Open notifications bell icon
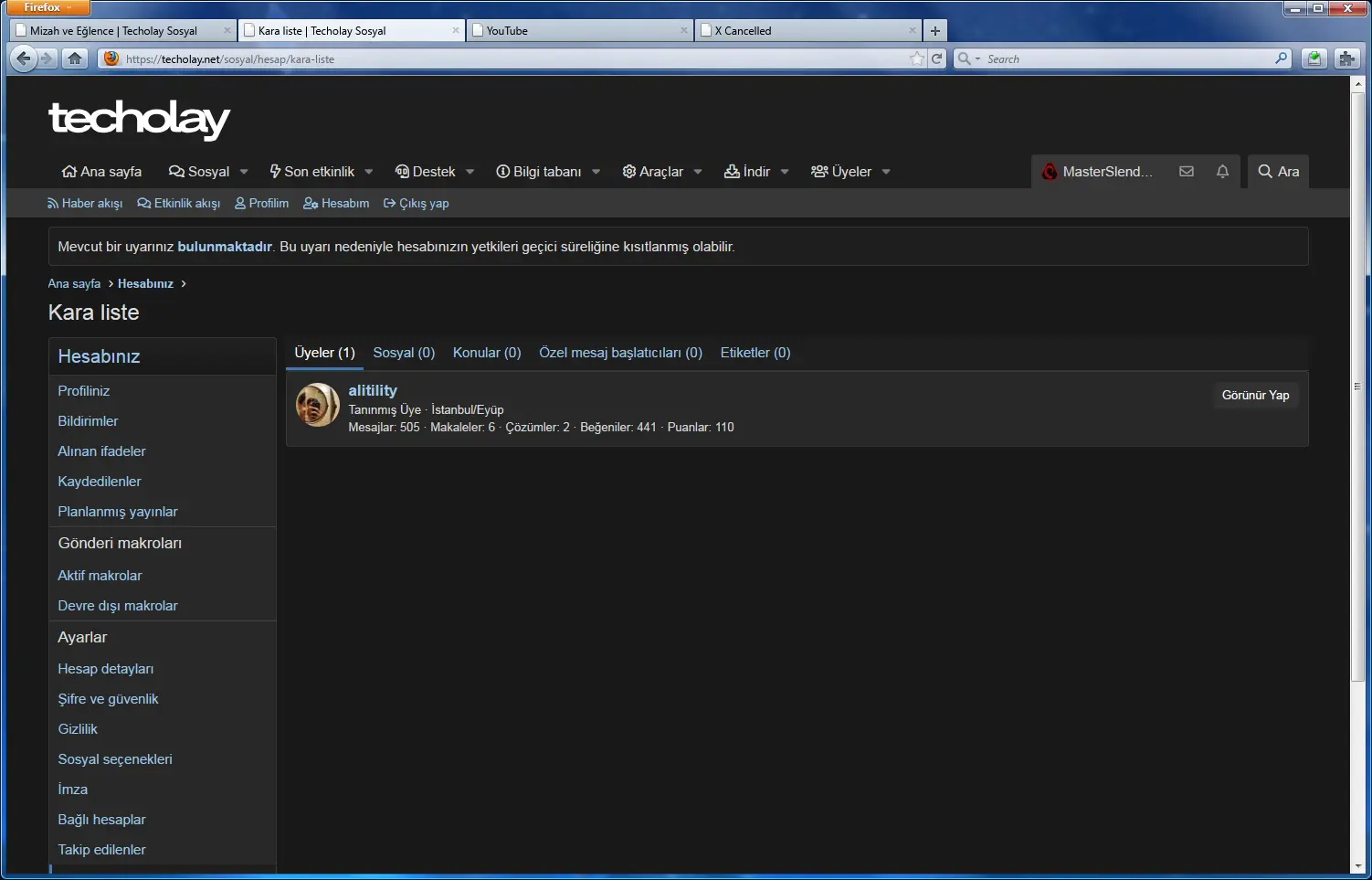Screen dimensions: 1372x880 [x=1222, y=171]
